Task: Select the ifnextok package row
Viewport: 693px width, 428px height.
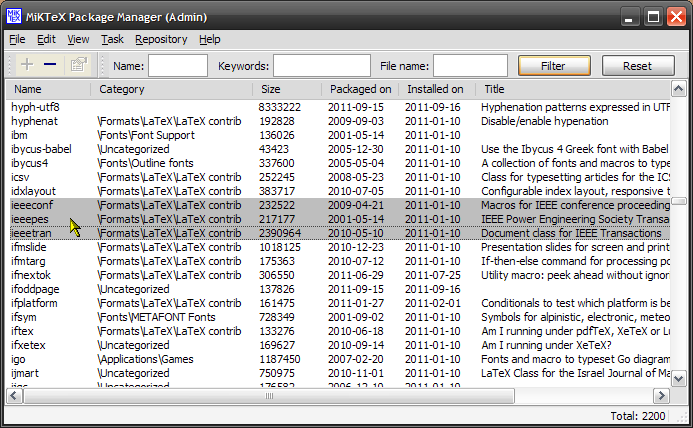Action: point(339,275)
